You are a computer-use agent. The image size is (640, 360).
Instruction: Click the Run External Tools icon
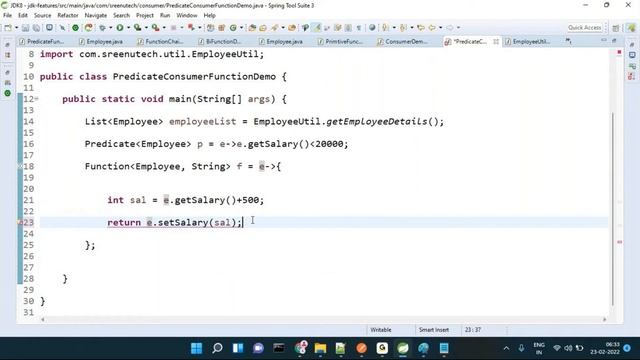click(156, 28)
